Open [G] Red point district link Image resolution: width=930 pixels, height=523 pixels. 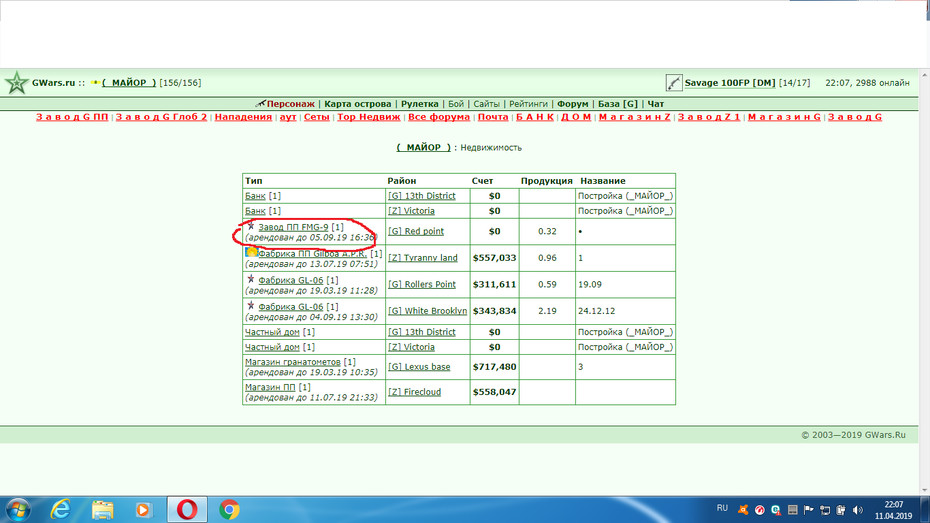[x=416, y=231]
